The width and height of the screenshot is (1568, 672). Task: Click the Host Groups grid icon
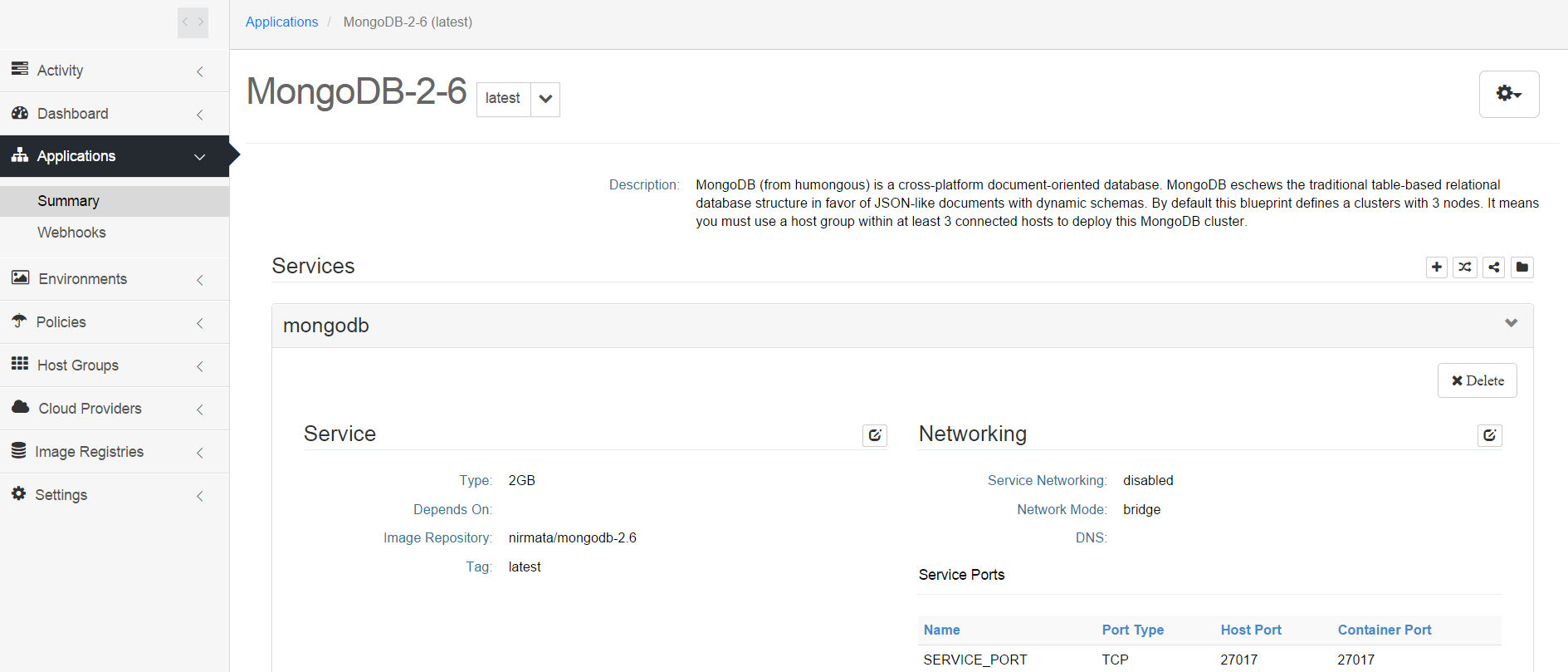[x=20, y=364]
